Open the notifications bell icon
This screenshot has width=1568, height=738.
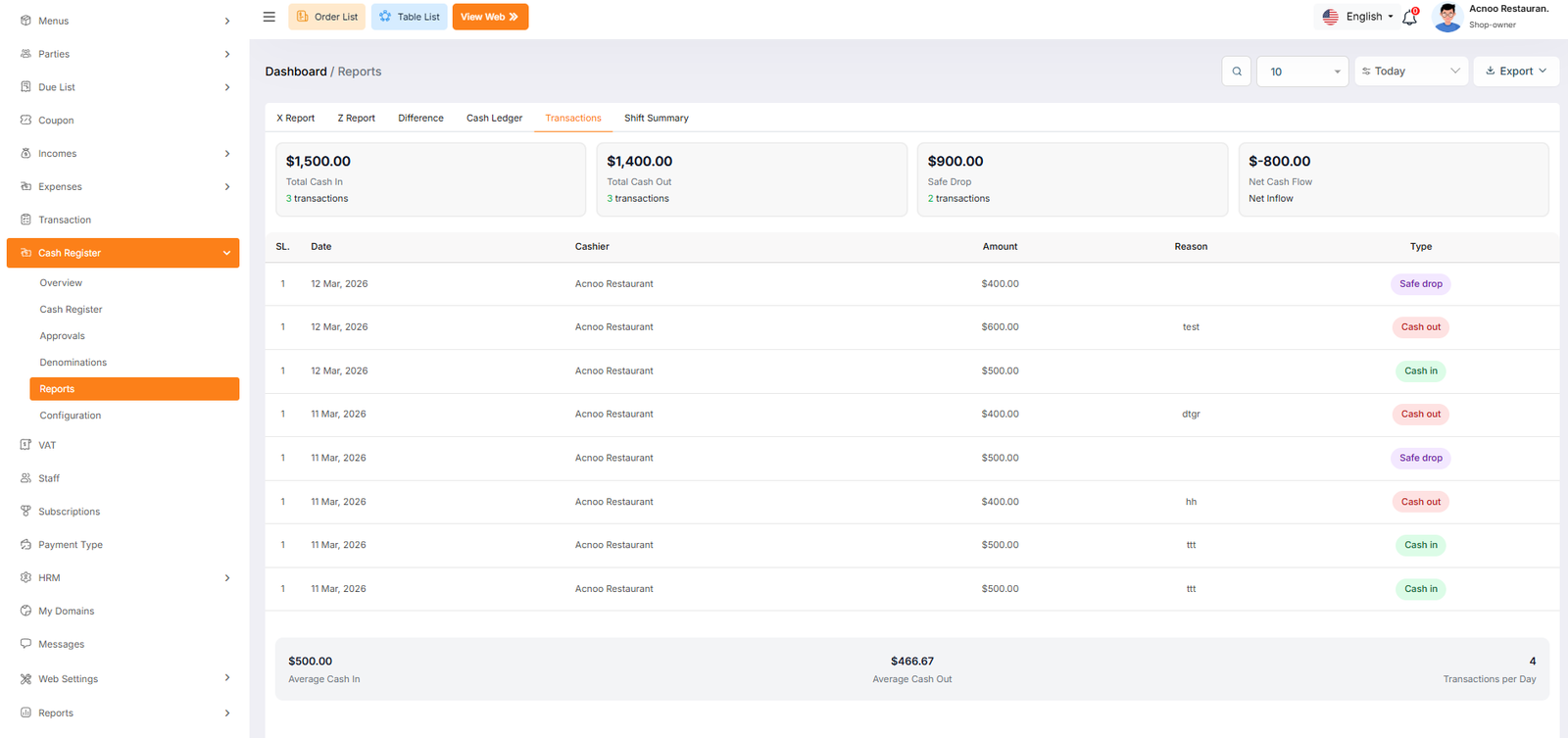click(1409, 17)
